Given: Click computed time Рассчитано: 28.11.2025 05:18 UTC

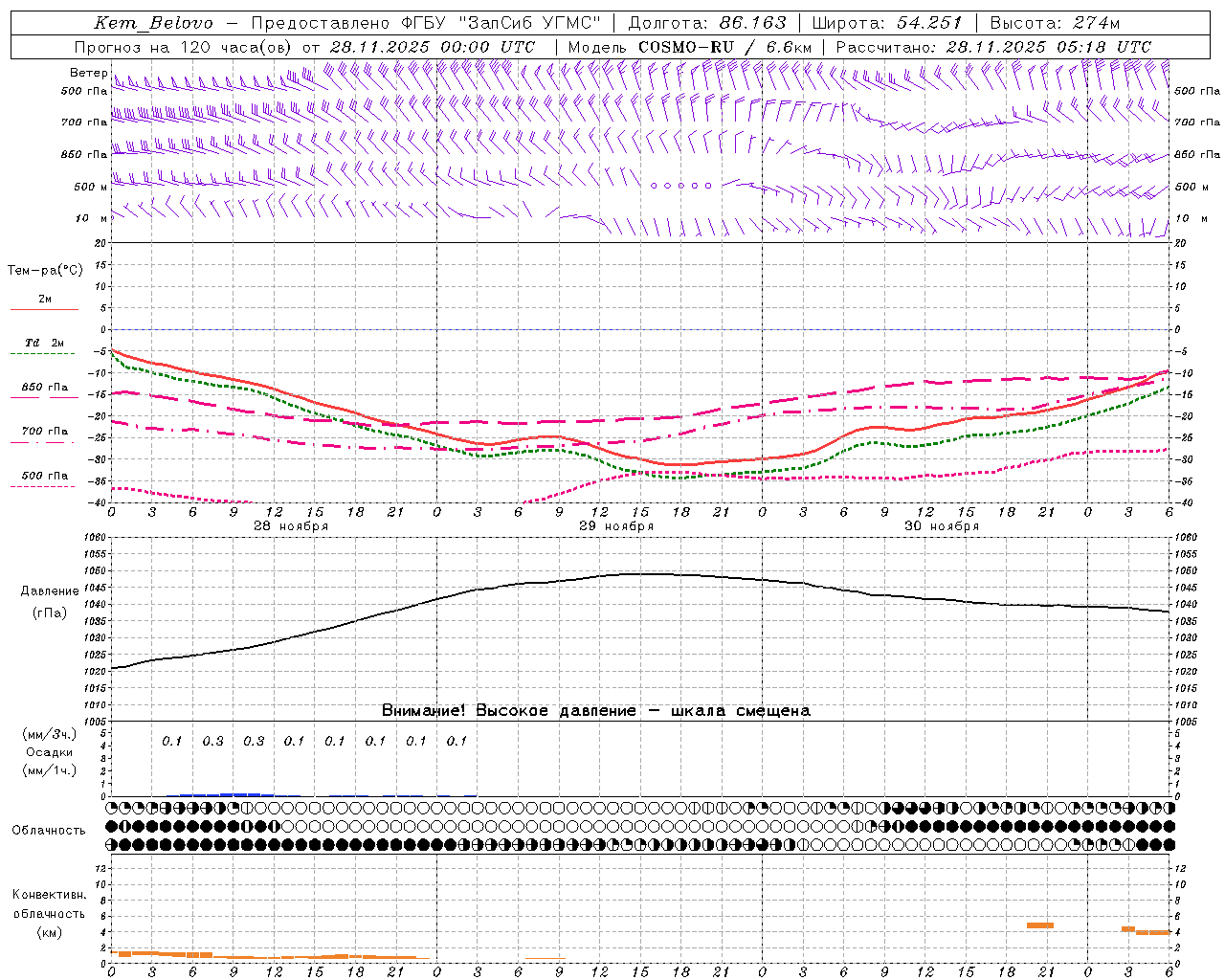Looking at the screenshot, I should pyautogui.click(x=993, y=47).
